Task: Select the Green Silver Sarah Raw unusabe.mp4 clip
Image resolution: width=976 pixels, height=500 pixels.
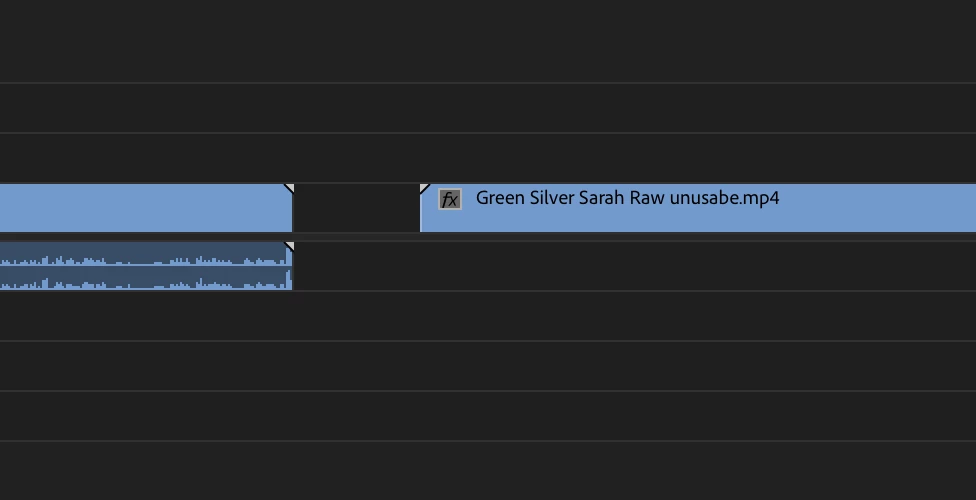Action: coord(698,208)
